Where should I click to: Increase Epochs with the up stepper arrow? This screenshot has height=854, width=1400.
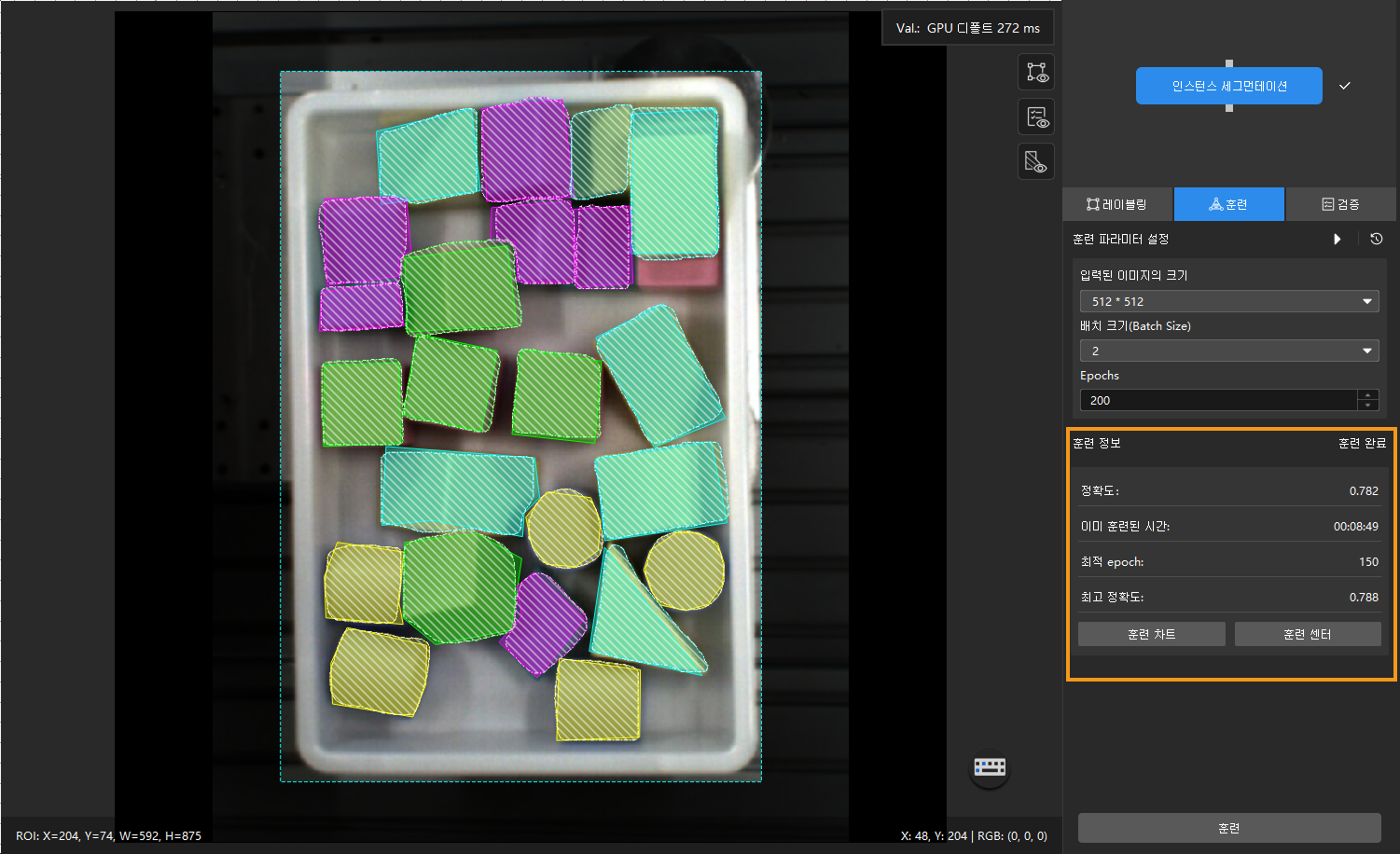click(x=1368, y=395)
